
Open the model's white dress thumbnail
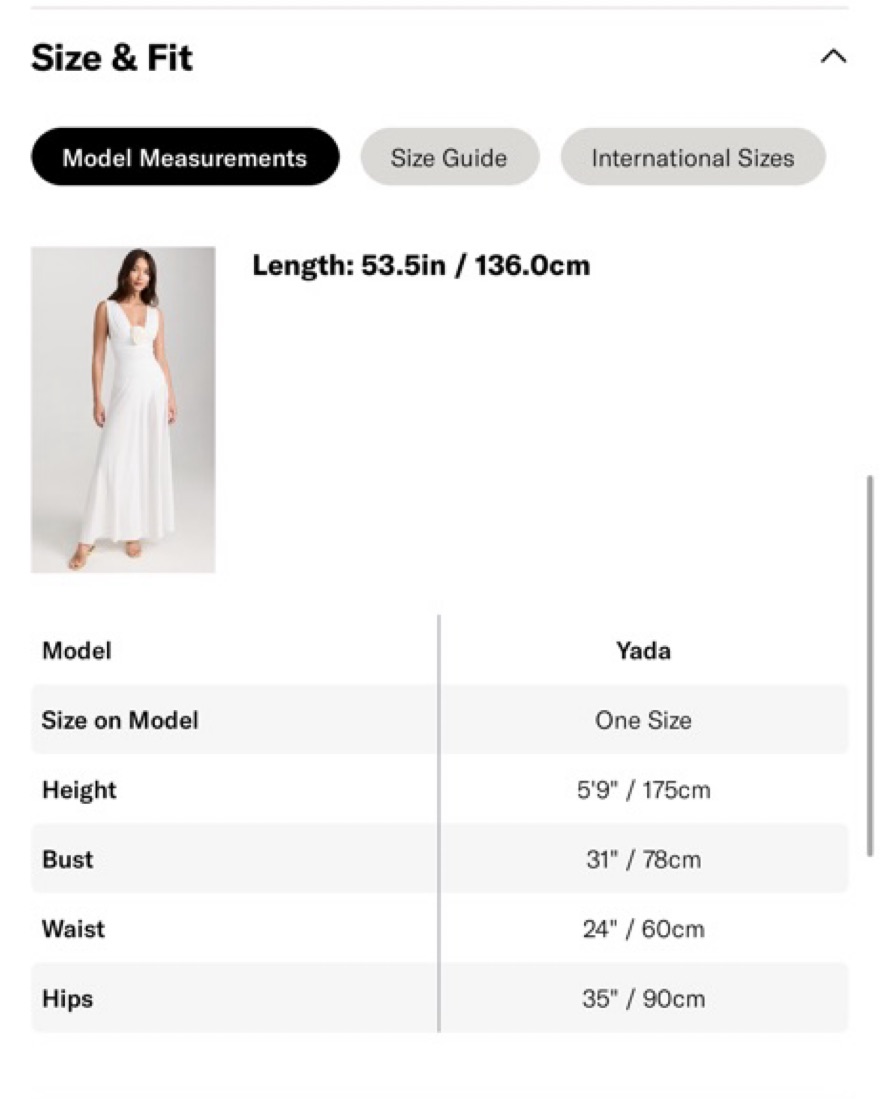coord(123,409)
